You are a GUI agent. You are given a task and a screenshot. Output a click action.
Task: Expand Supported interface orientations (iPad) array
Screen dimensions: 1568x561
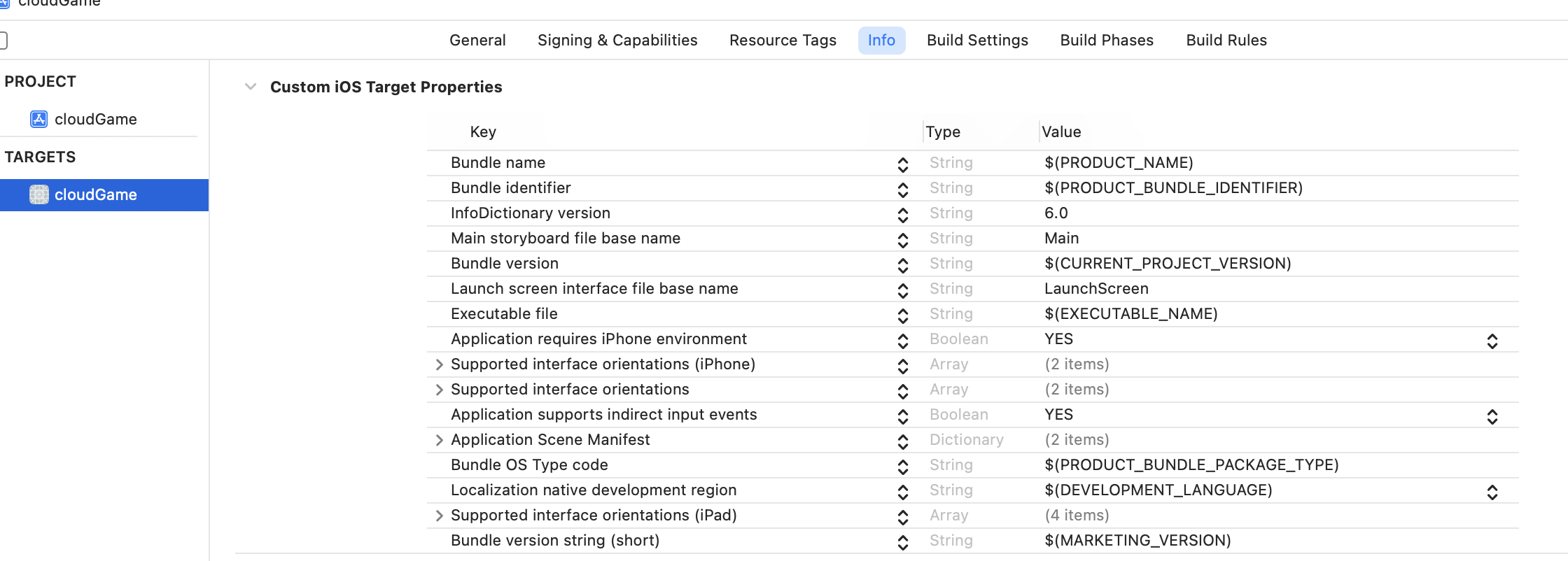[439, 516]
